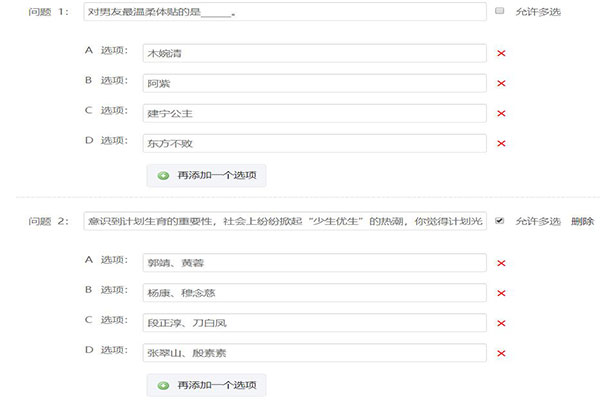600x400 pixels.
Task: Focus the question 1 title input field
Action: pyautogui.click(x=285, y=12)
